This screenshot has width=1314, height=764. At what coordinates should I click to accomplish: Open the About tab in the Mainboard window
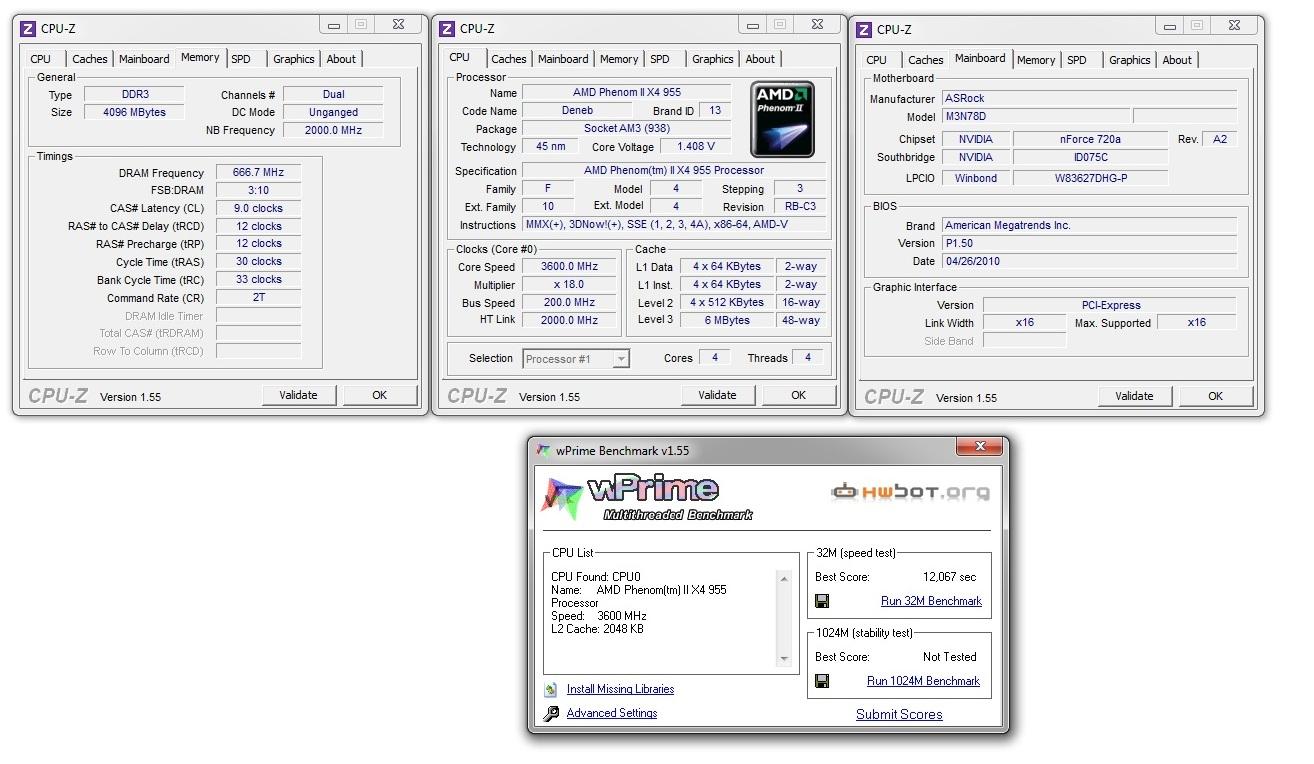1177,60
